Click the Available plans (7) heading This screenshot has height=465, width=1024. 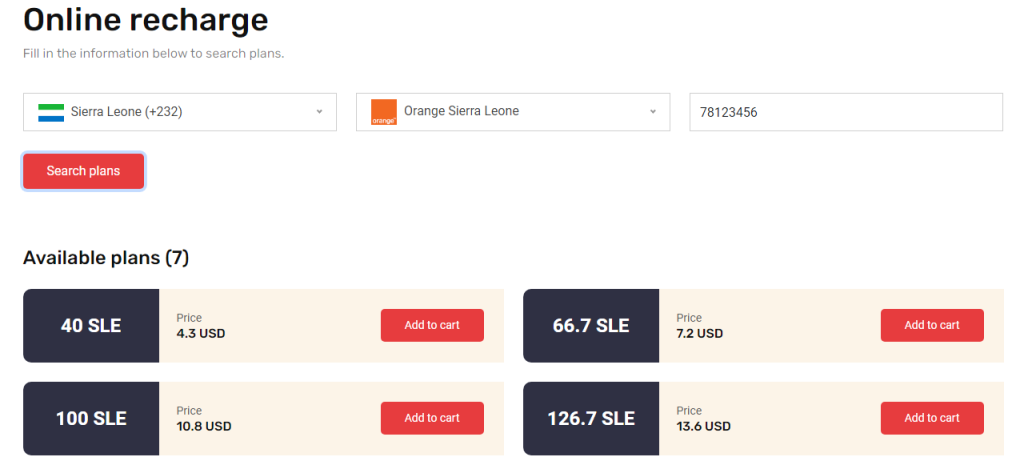point(106,258)
